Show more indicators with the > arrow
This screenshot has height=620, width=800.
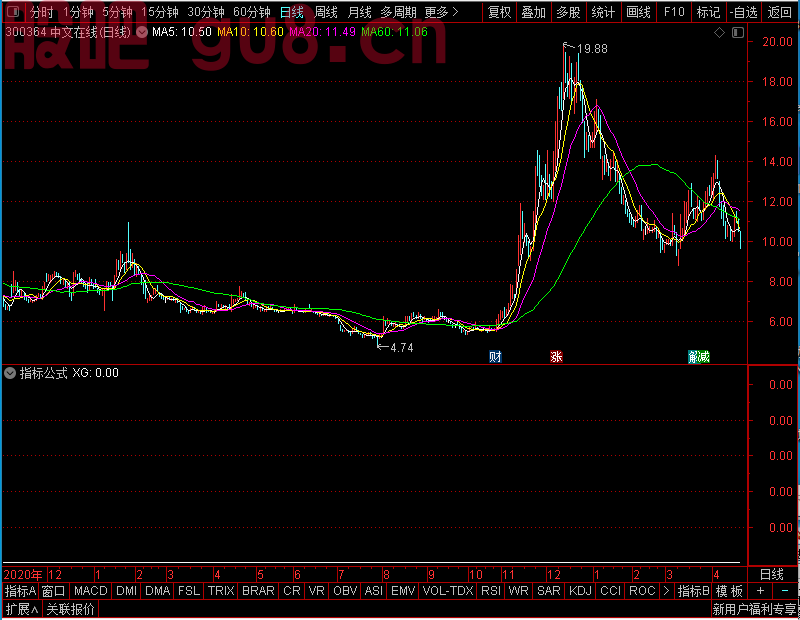click(666, 591)
